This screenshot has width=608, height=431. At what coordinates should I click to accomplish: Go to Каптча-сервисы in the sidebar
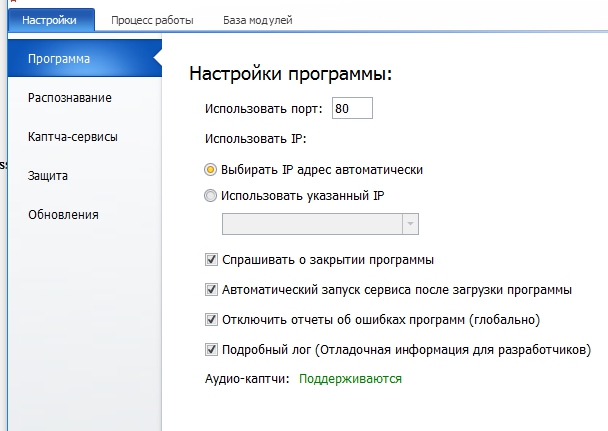tap(73, 137)
